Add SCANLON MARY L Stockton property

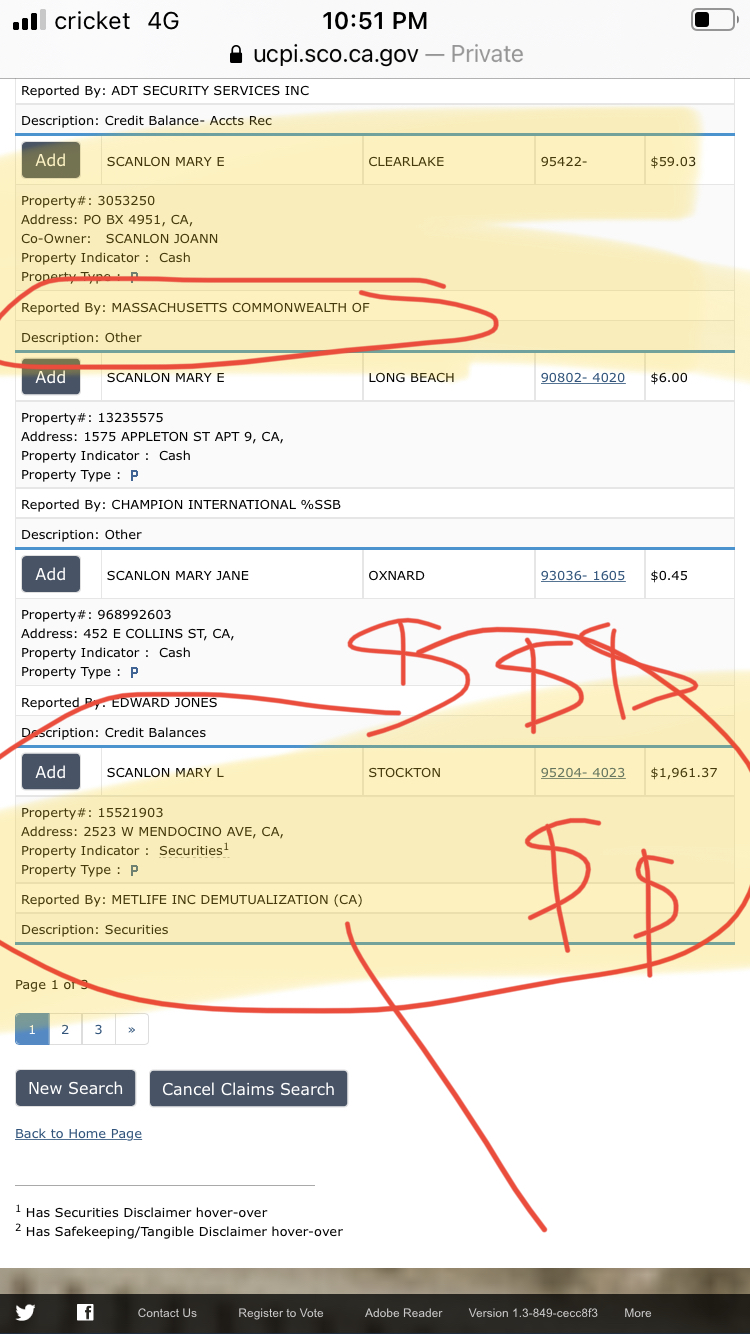[x=51, y=772]
